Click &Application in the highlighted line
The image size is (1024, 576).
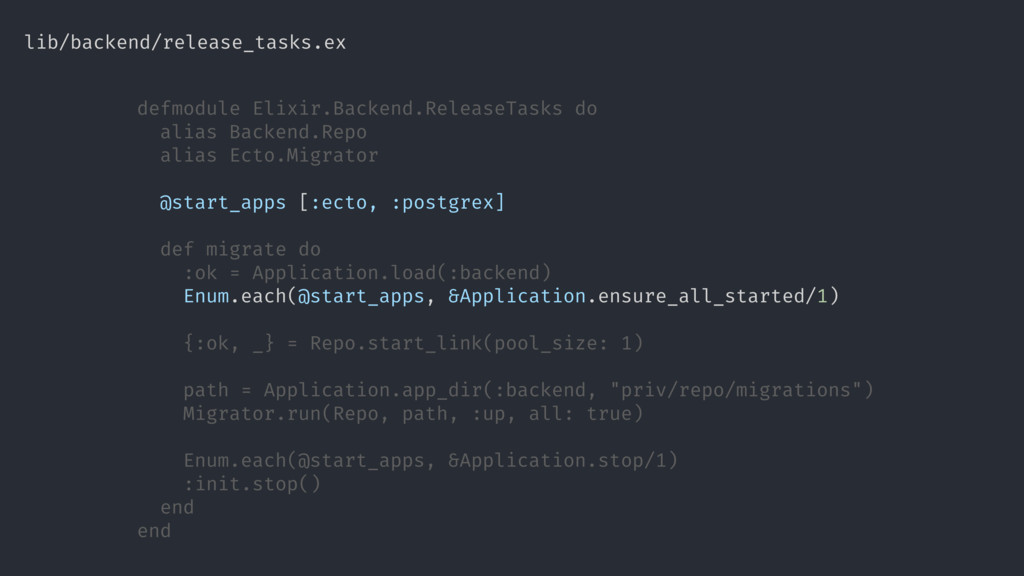point(517,296)
